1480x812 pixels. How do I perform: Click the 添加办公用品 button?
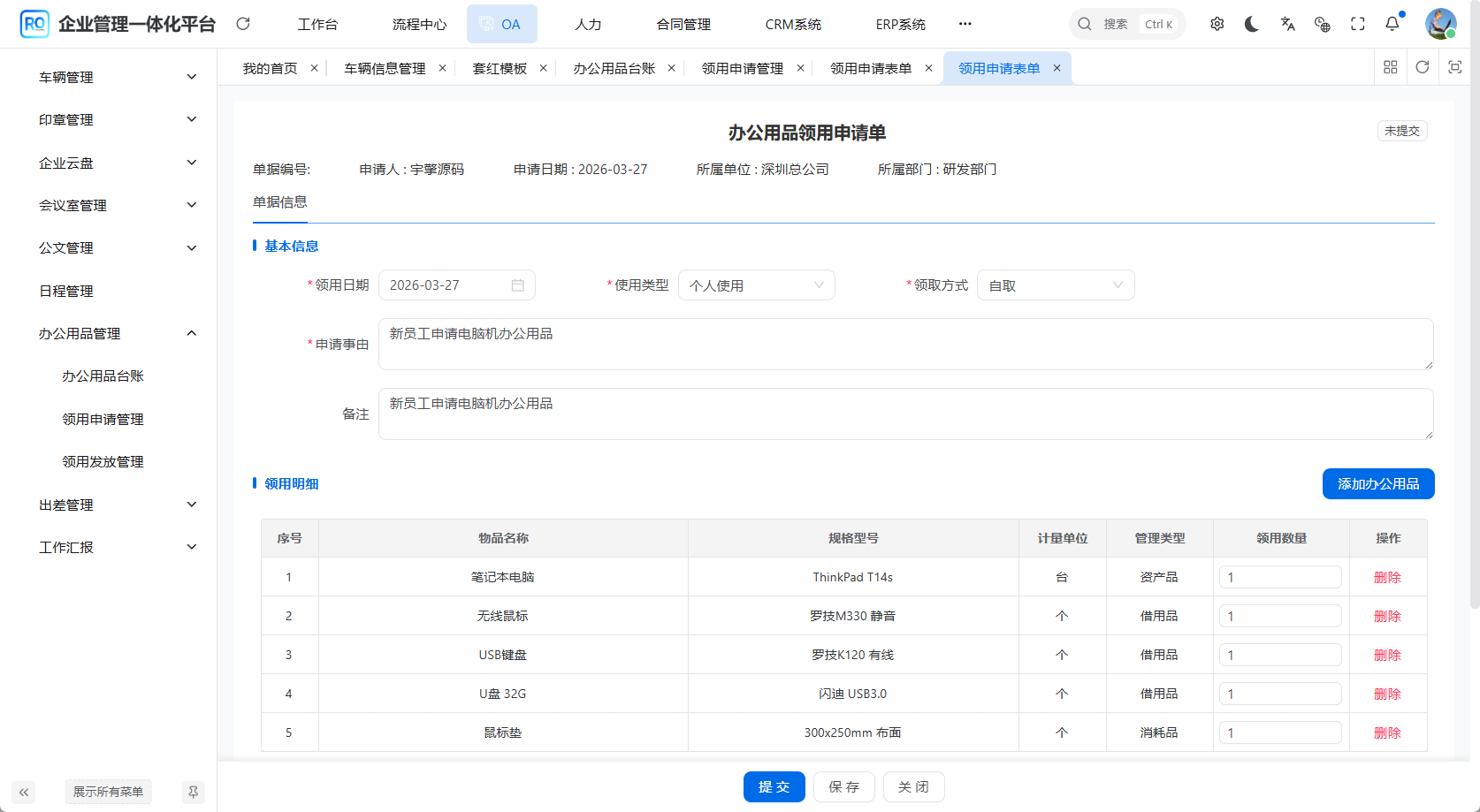[x=1377, y=483]
